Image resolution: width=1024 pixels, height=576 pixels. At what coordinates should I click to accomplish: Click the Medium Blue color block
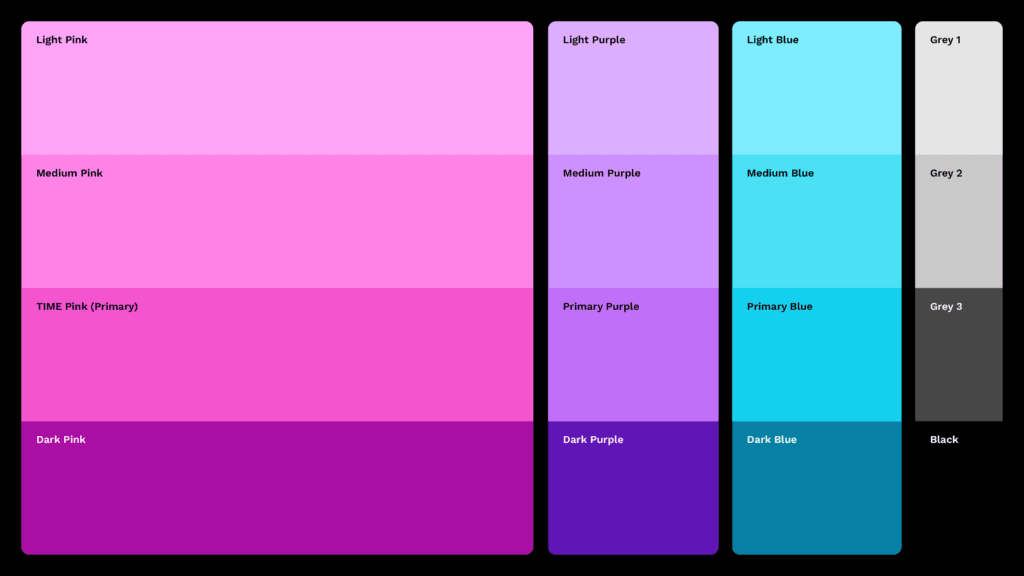click(x=816, y=221)
